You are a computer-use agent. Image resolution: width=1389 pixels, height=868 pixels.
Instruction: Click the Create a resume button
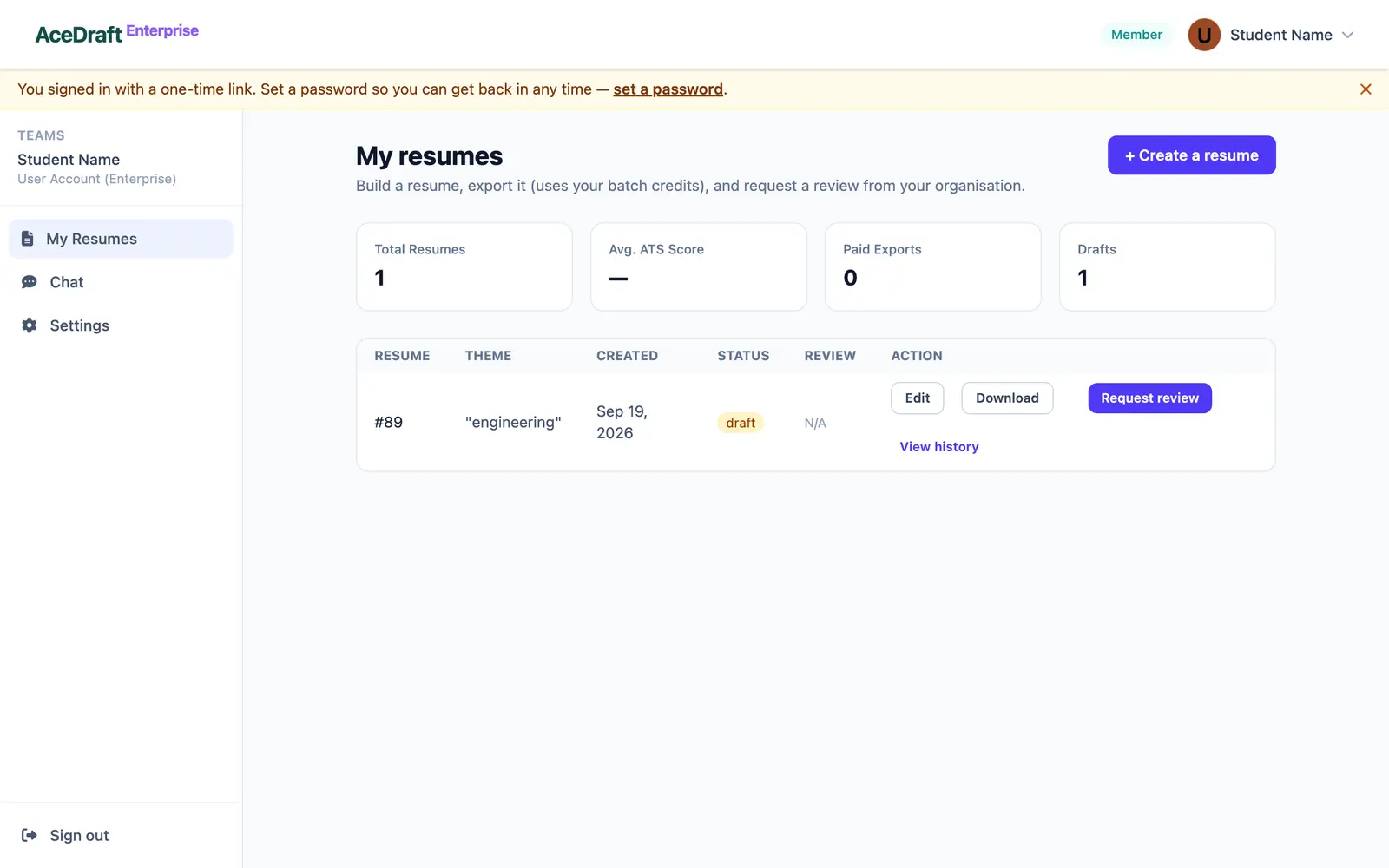click(x=1191, y=155)
